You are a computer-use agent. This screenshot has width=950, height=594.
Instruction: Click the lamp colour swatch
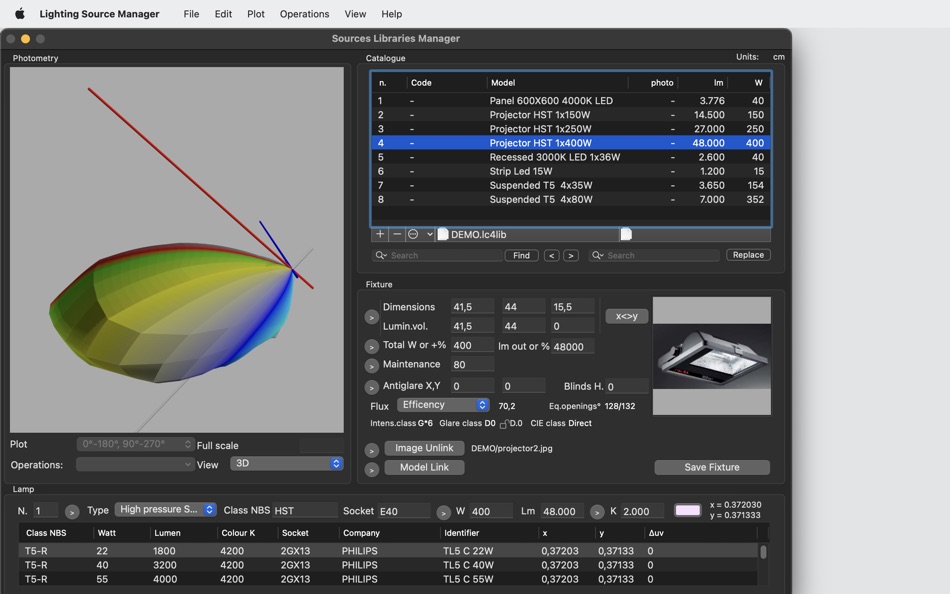point(688,510)
